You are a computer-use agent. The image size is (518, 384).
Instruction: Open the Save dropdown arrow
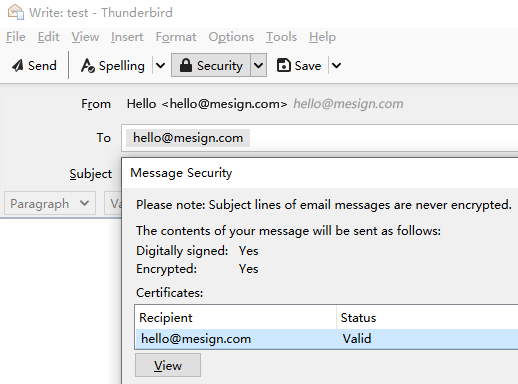point(336,65)
